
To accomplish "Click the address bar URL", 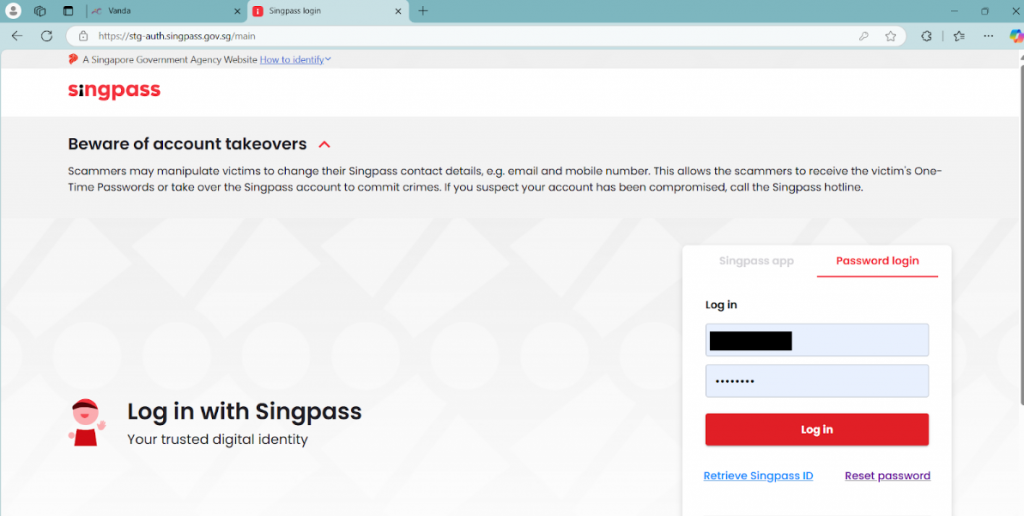I will click(176, 36).
